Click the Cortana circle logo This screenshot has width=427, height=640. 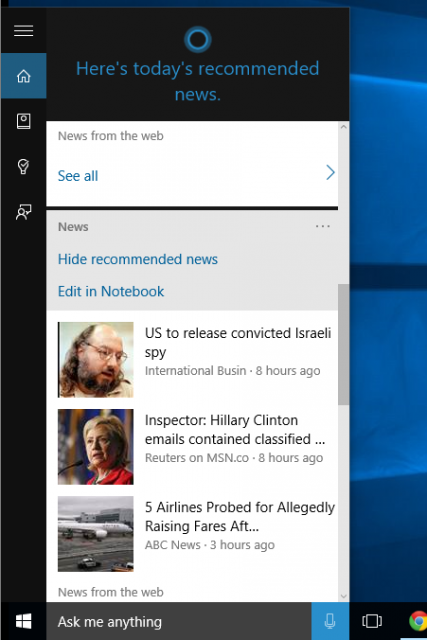(198, 39)
